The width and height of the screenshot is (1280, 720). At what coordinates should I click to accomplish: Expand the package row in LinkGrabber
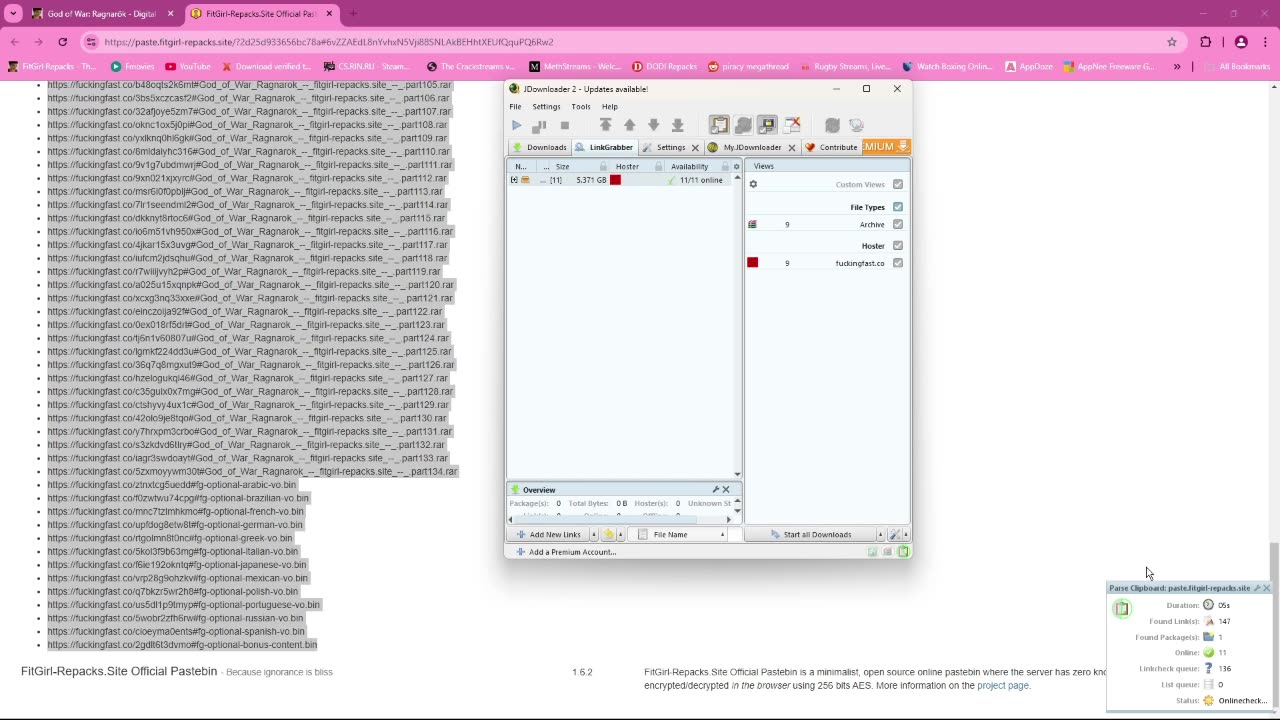pyautogui.click(x=514, y=180)
